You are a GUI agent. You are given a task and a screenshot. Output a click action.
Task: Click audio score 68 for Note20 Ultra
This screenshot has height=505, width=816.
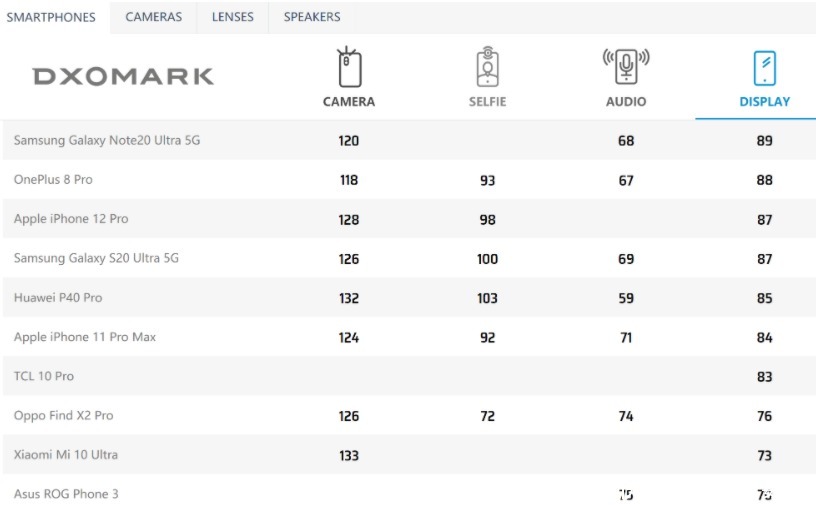tap(626, 141)
